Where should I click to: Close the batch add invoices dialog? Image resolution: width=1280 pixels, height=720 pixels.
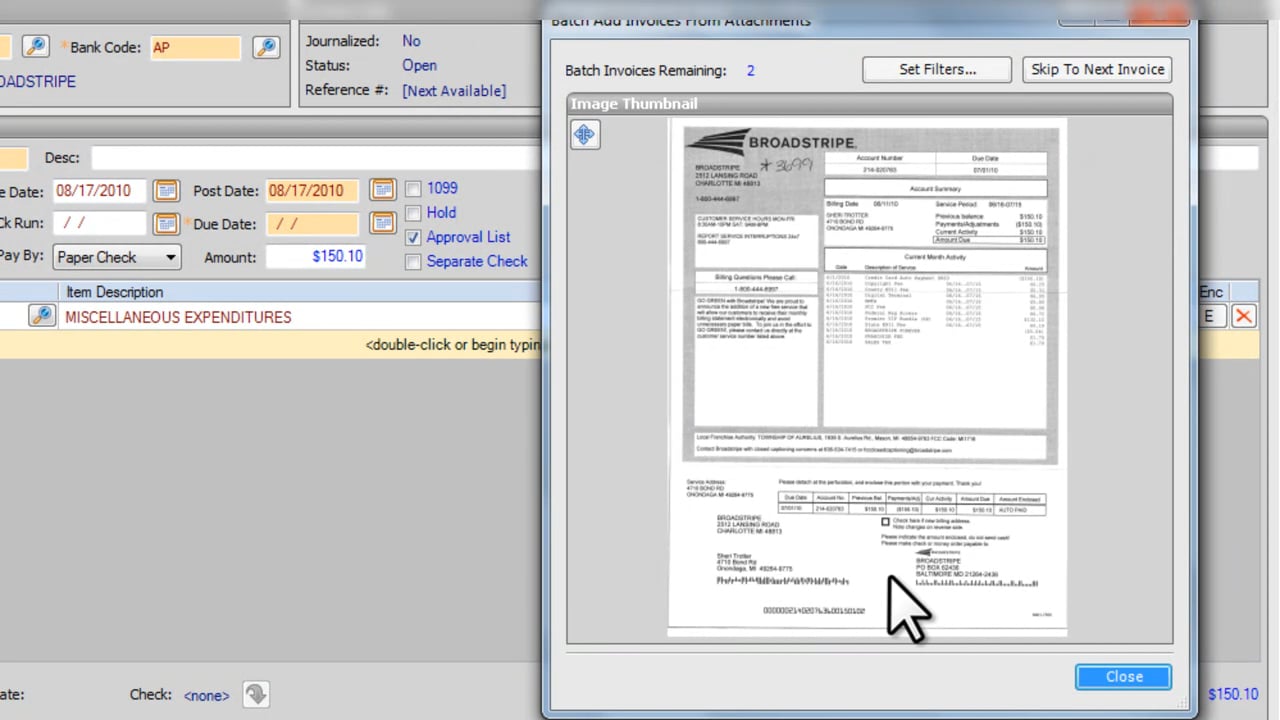(x=1123, y=677)
